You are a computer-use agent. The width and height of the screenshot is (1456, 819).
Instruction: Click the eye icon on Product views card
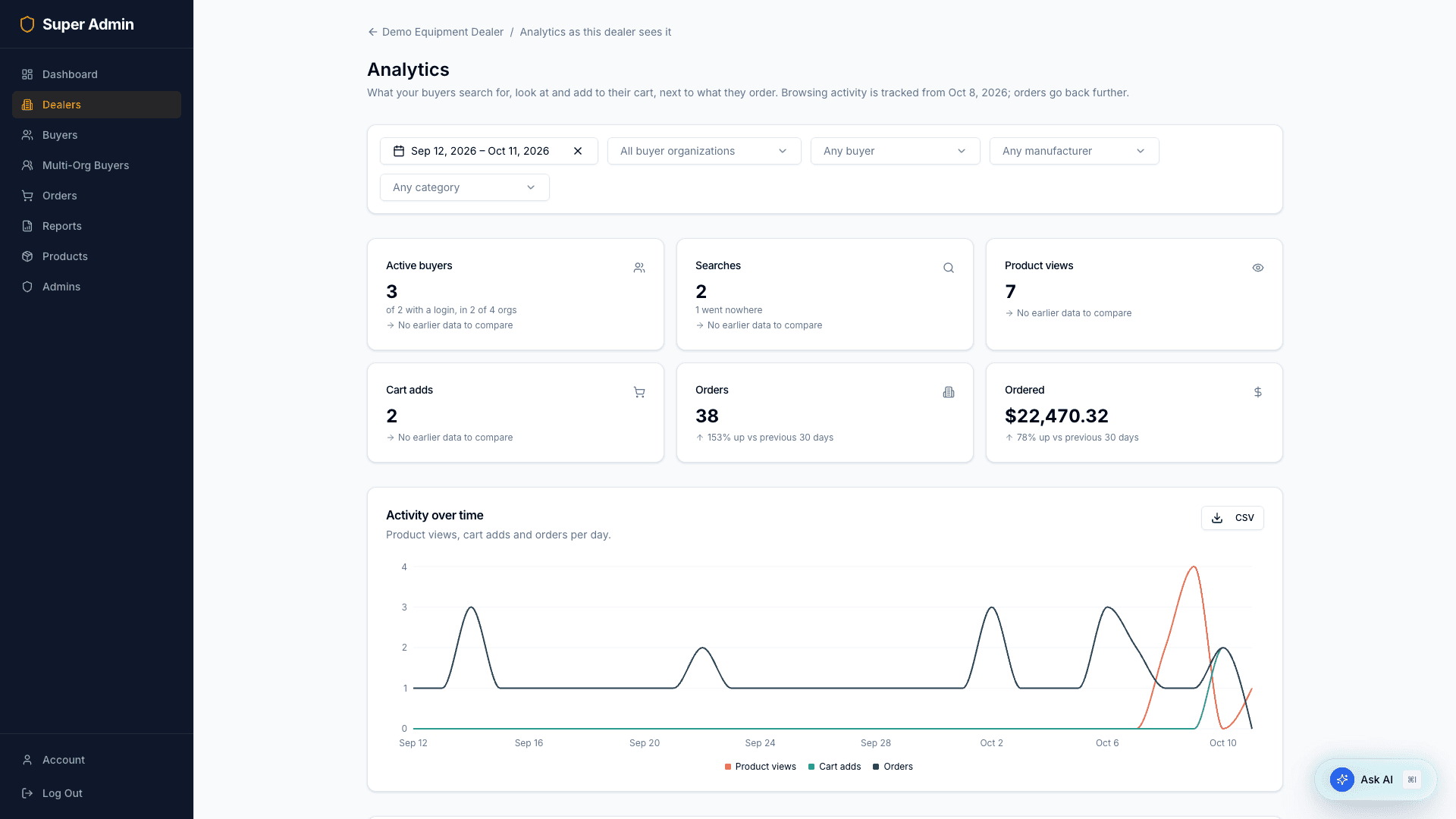1258,268
